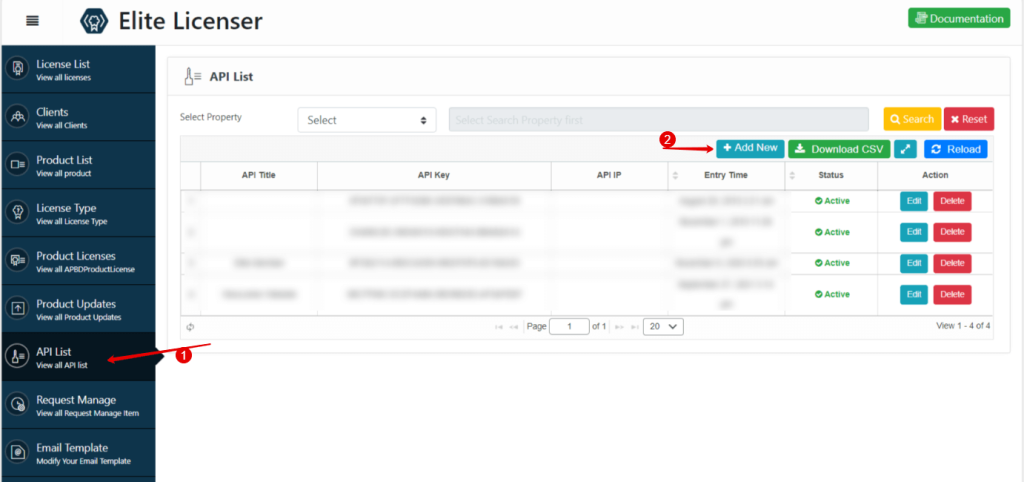Open License List menu item
This screenshot has height=482, width=1024.
coord(78,69)
